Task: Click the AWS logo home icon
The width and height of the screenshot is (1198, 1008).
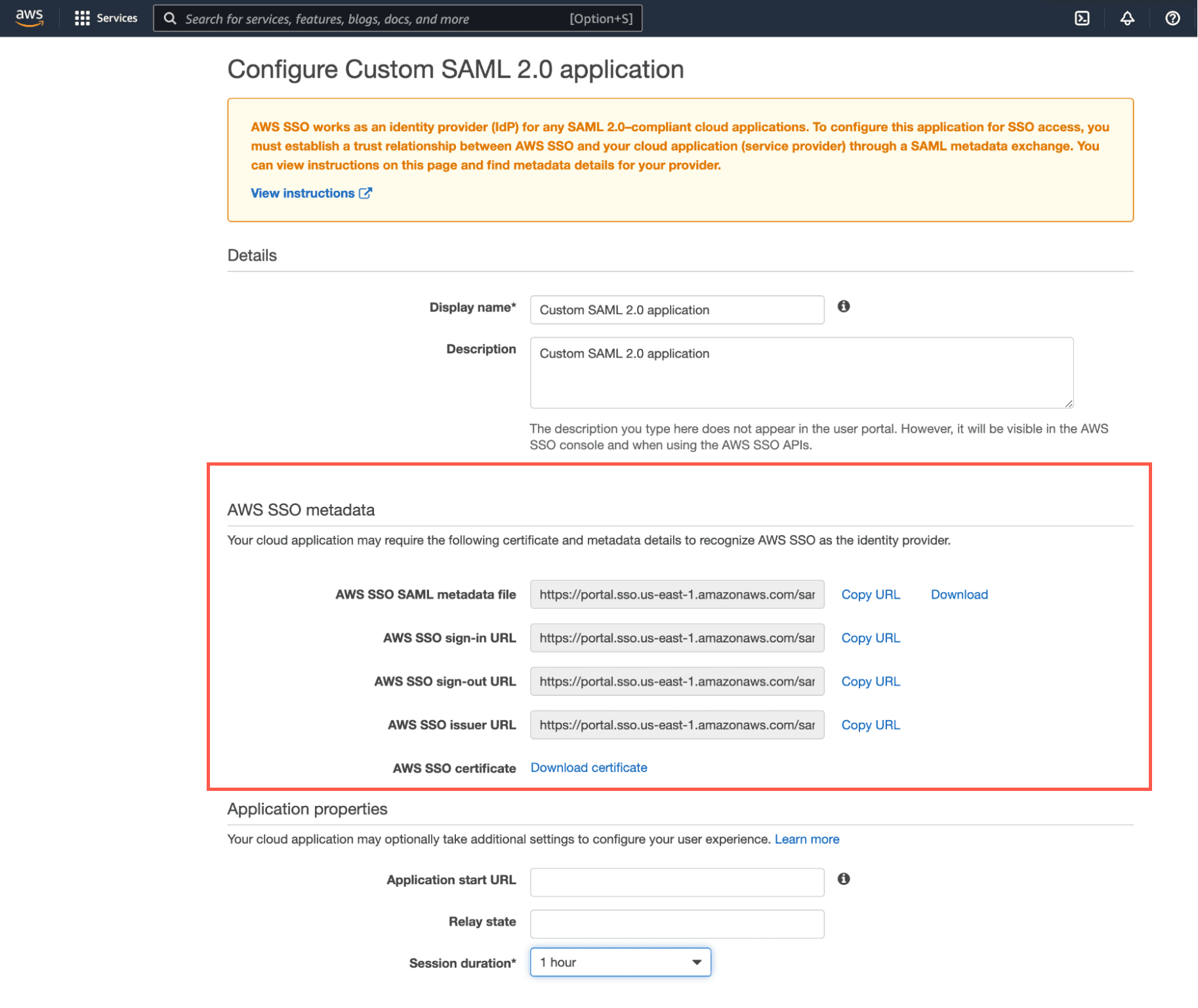Action: click(x=30, y=18)
